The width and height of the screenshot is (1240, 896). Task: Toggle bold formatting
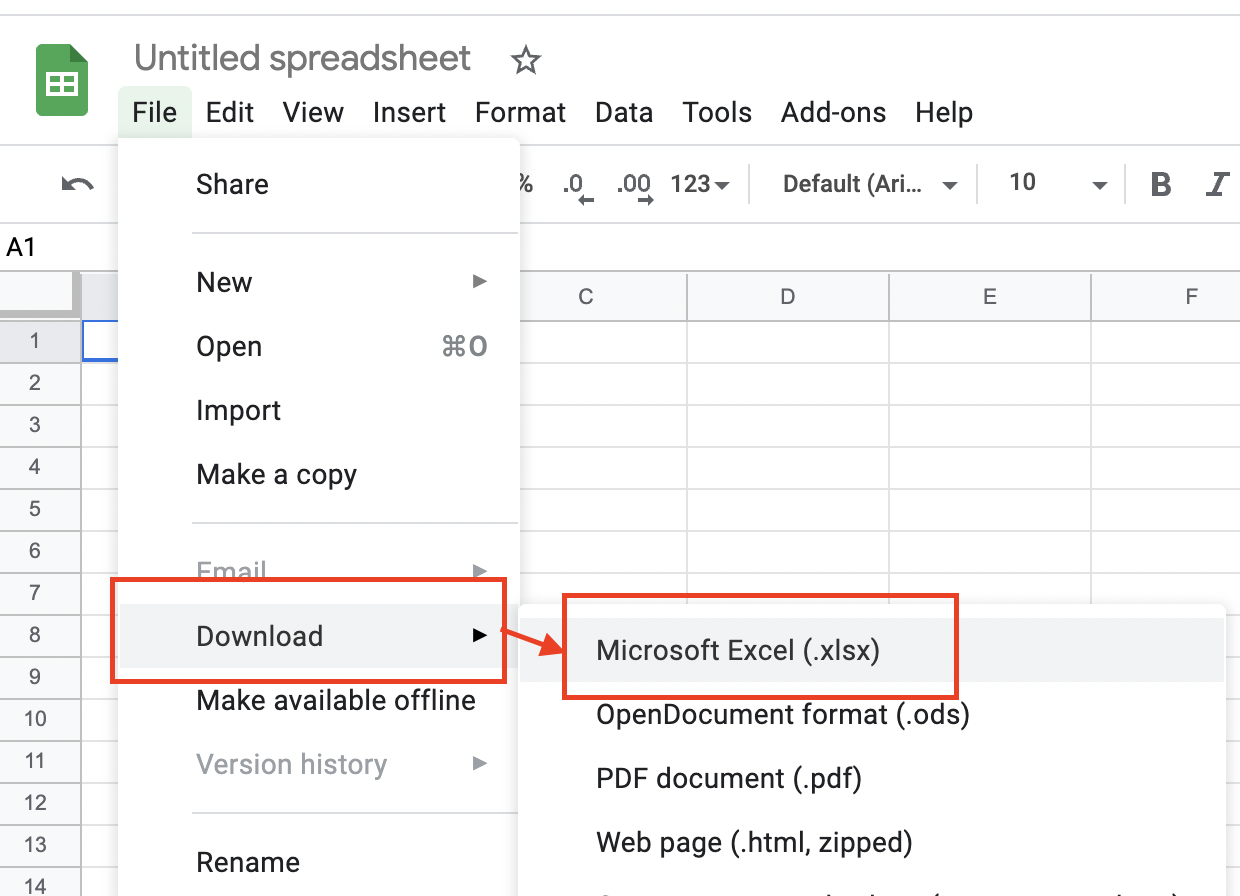coord(1161,184)
